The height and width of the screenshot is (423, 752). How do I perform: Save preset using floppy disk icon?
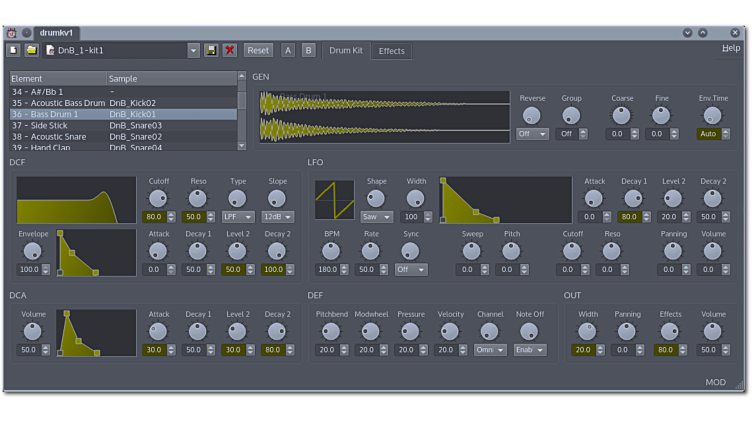(x=211, y=50)
